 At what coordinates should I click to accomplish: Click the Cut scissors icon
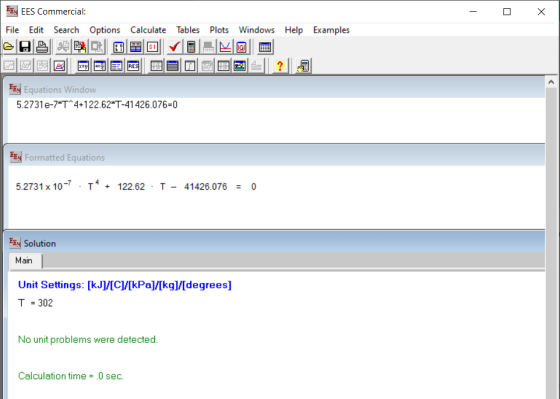63,47
